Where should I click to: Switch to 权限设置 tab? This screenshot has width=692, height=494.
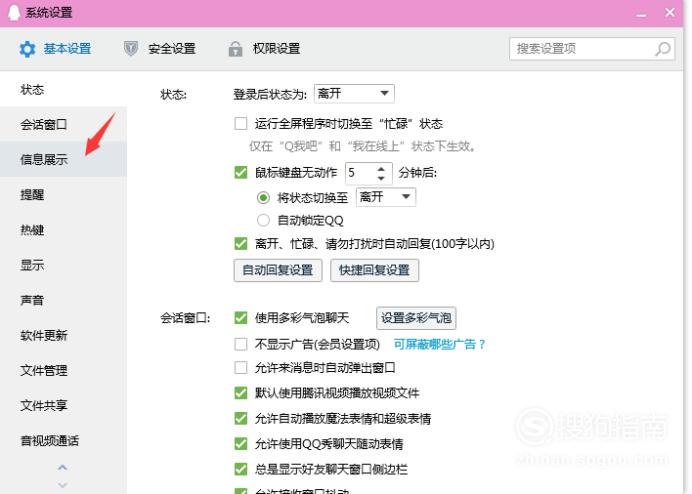coord(264,49)
